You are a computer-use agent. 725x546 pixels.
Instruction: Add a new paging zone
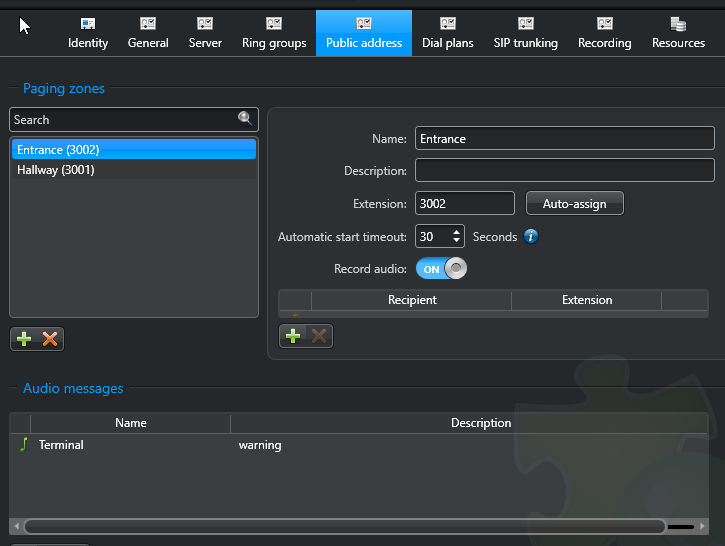(24, 339)
